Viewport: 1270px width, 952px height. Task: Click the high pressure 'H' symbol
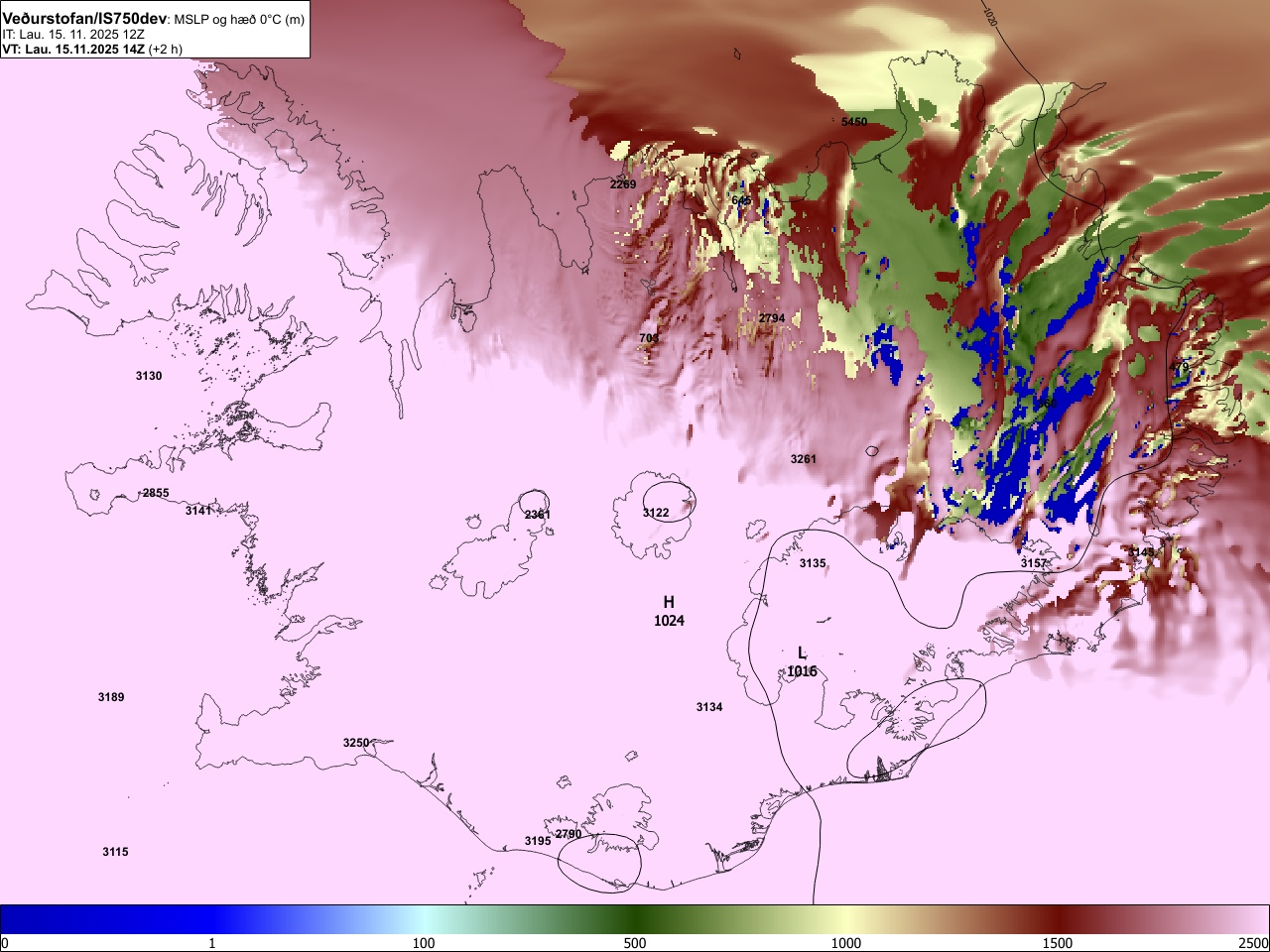coord(669,603)
